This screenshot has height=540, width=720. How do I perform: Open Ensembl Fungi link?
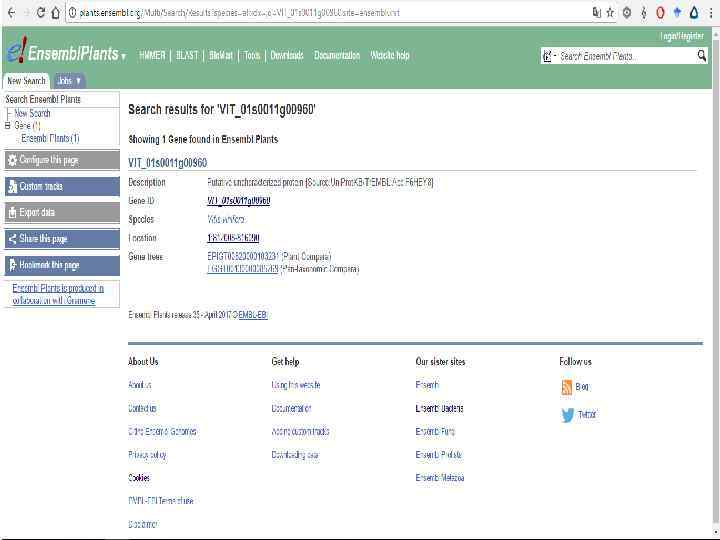pyautogui.click(x=435, y=431)
